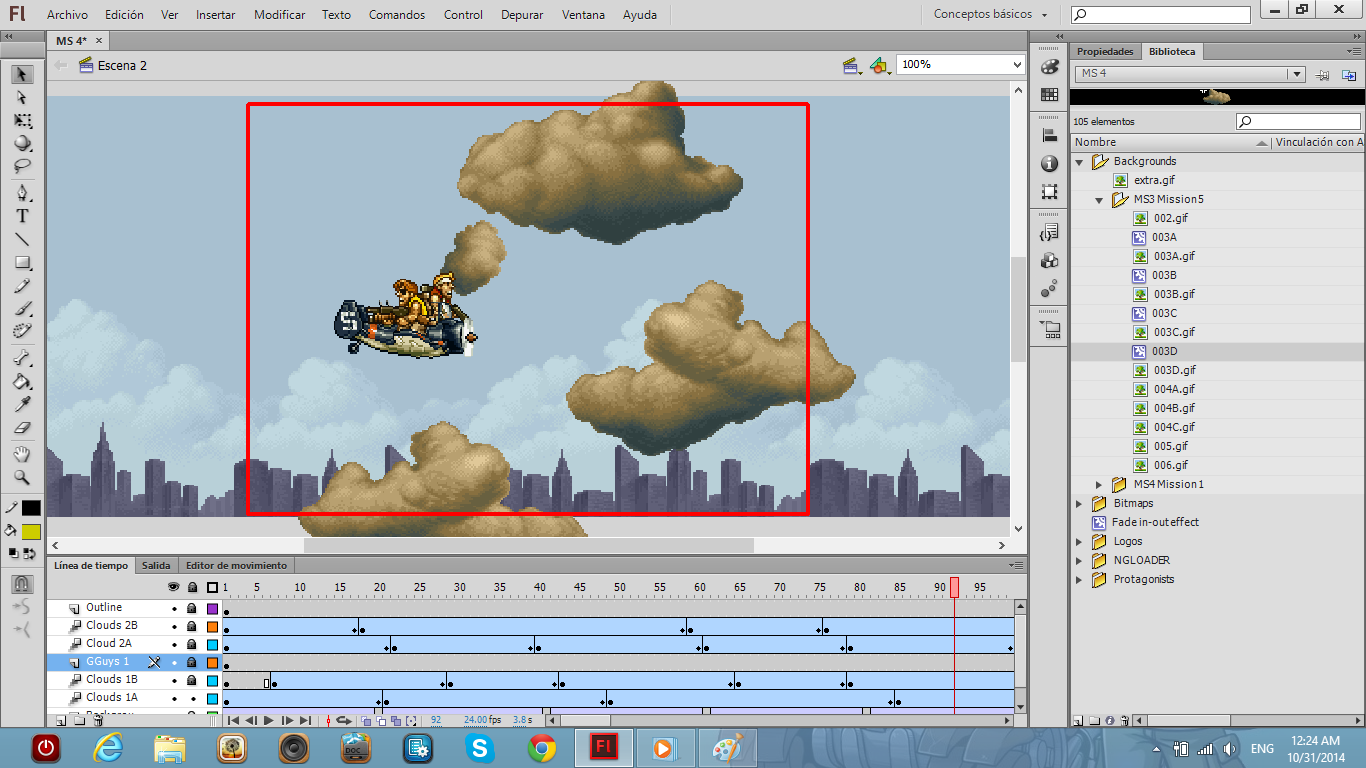The height and width of the screenshot is (768, 1366).
Task: Toggle visibility of Clouds 2B layer
Action: click(174, 626)
